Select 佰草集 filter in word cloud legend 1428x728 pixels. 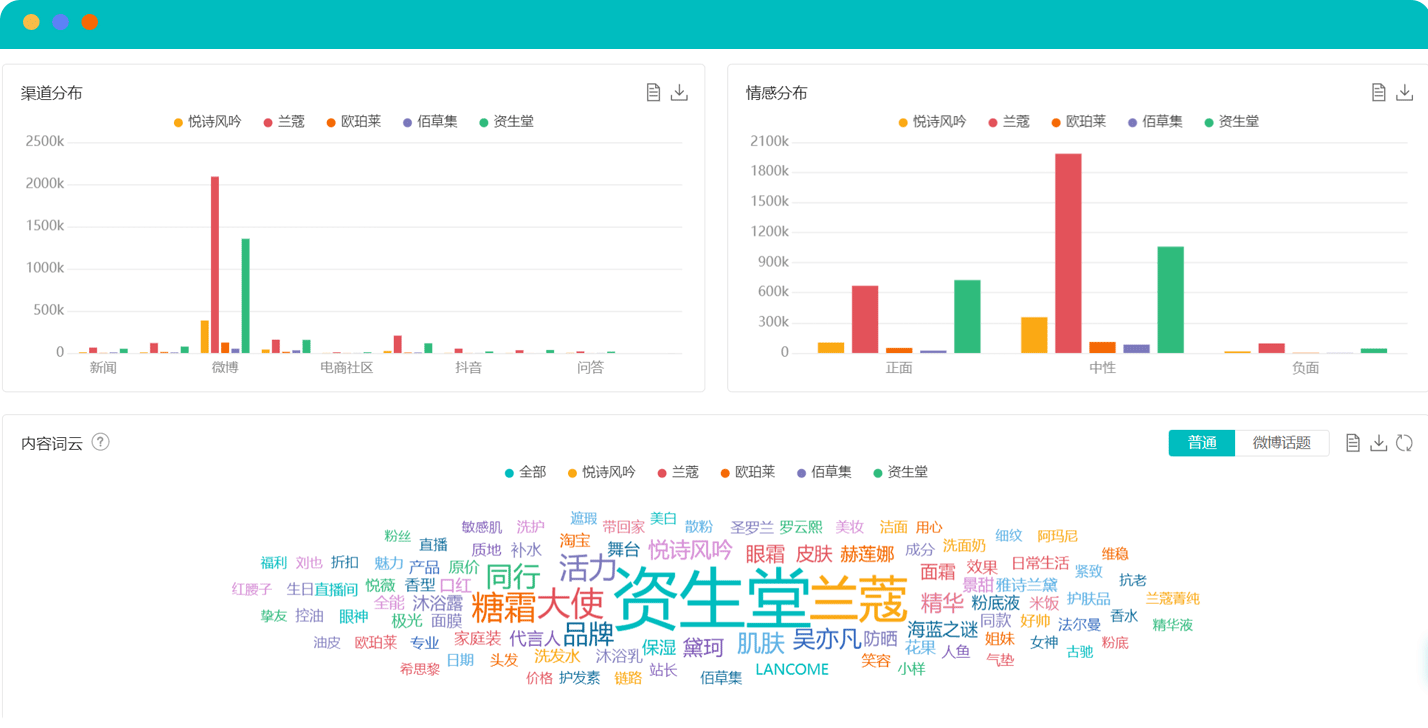coord(824,472)
